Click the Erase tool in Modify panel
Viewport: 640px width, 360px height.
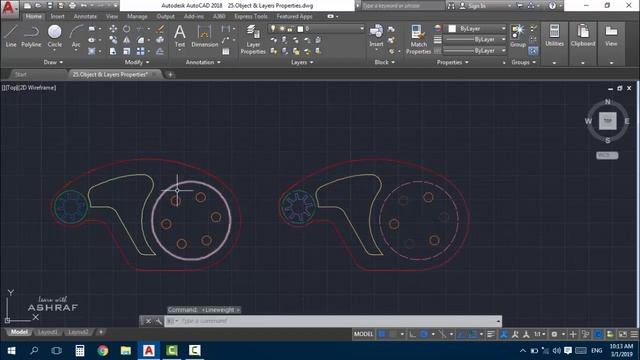[x=160, y=29]
